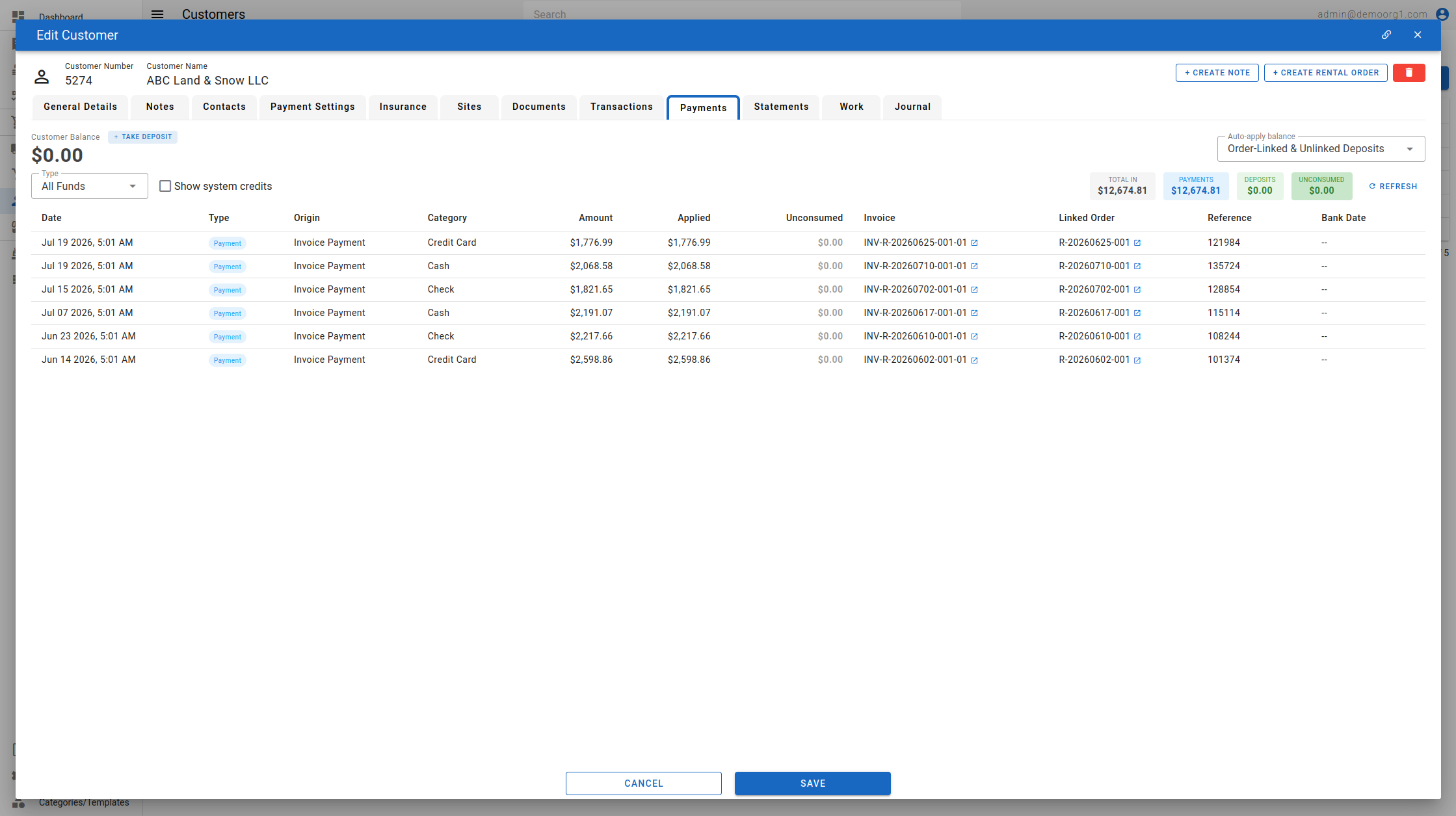Screen dimensions: 1456x816
Task: Click linked order R-20260710-001 text
Action: tap(1094, 267)
